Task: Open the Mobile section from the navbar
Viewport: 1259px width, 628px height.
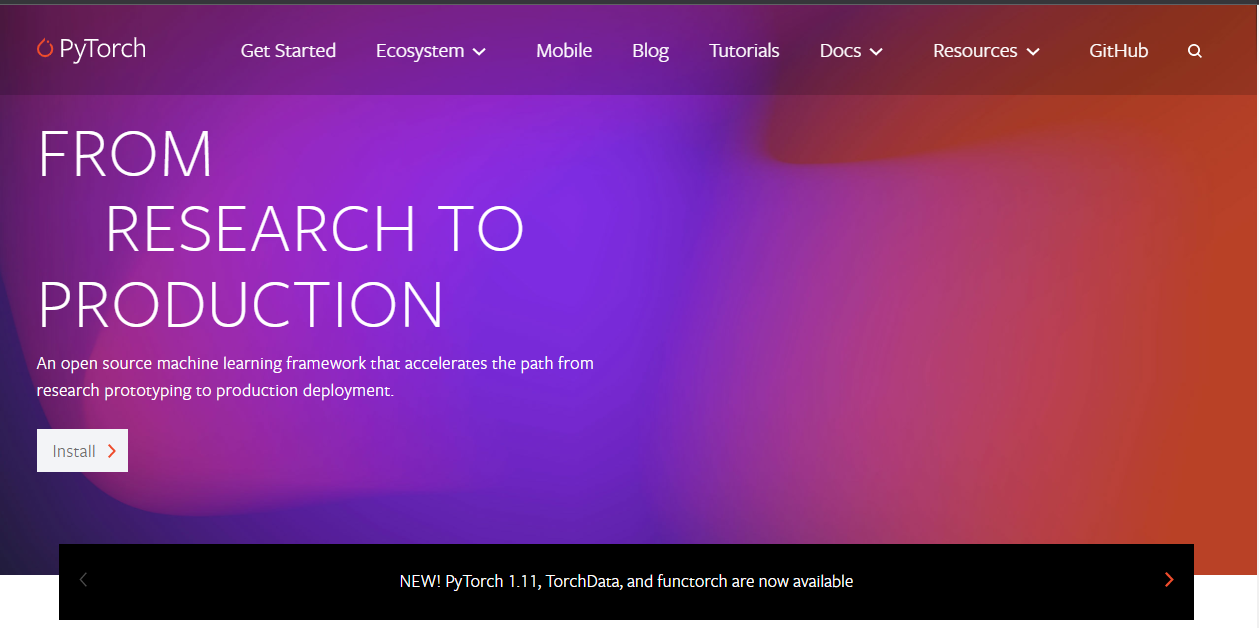Action: pos(563,50)
